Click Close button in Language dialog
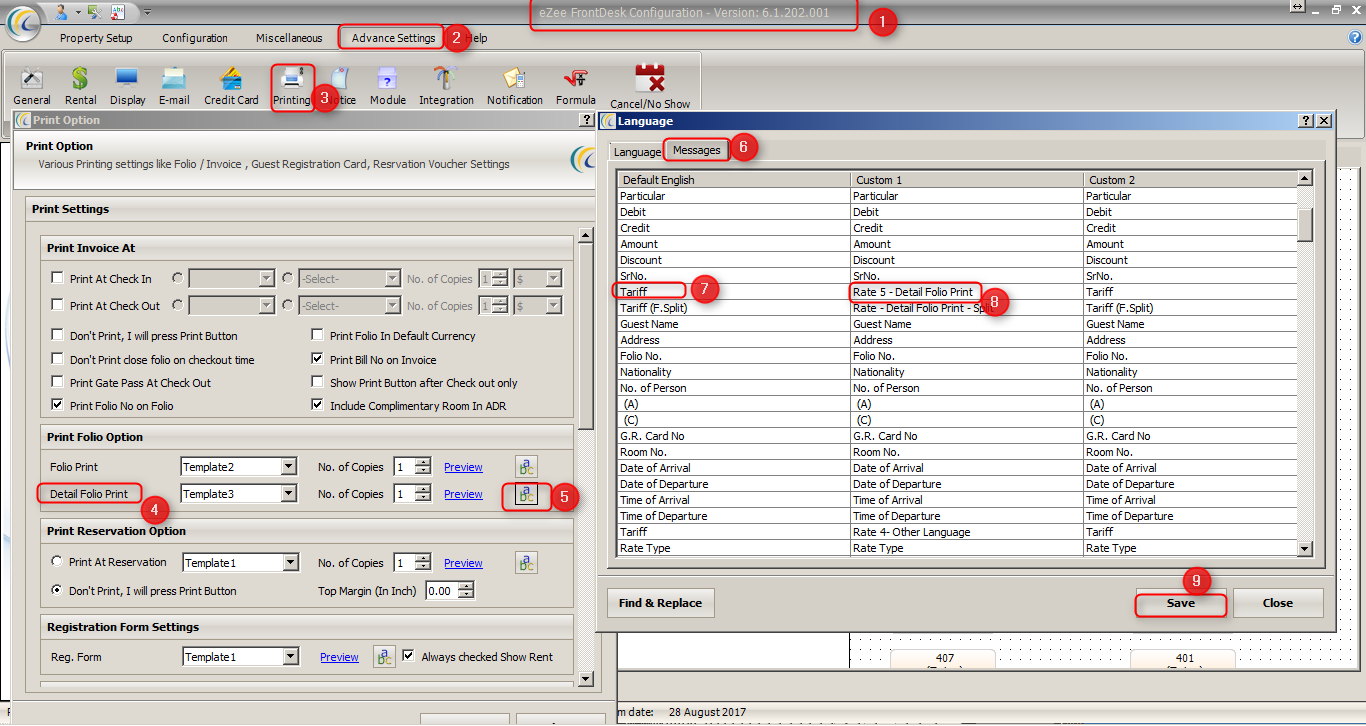This screenshot has height=726, width=1366. tap(1278, 603)
